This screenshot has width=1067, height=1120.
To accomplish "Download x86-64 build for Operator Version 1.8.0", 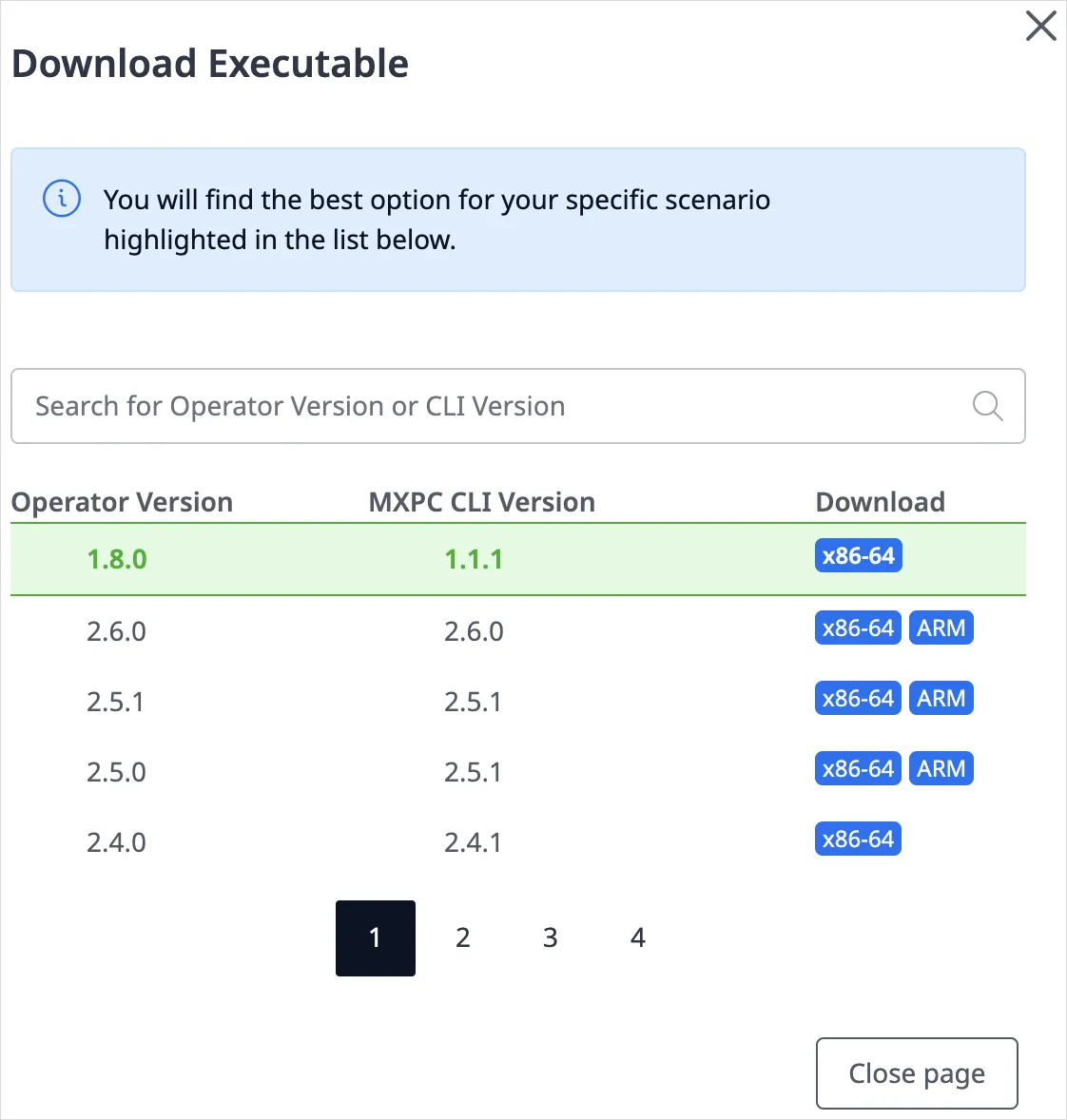I will [x=858, y=555].
